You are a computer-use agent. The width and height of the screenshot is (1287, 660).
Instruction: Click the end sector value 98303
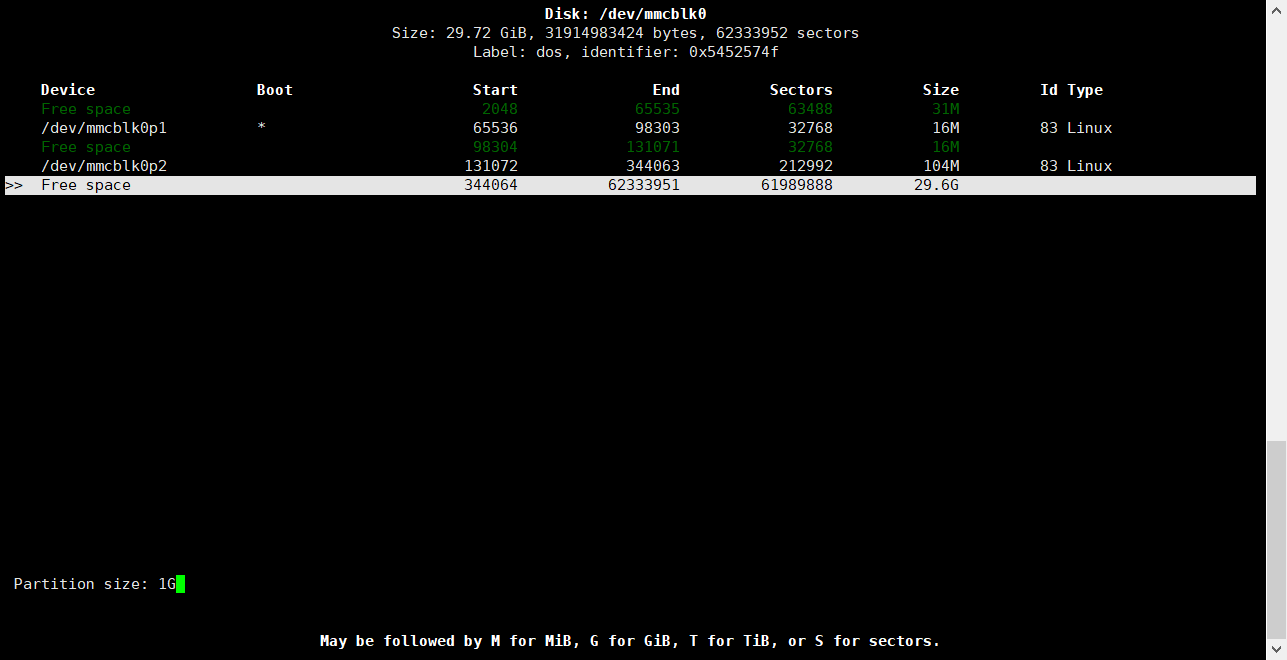pos(657,128)
